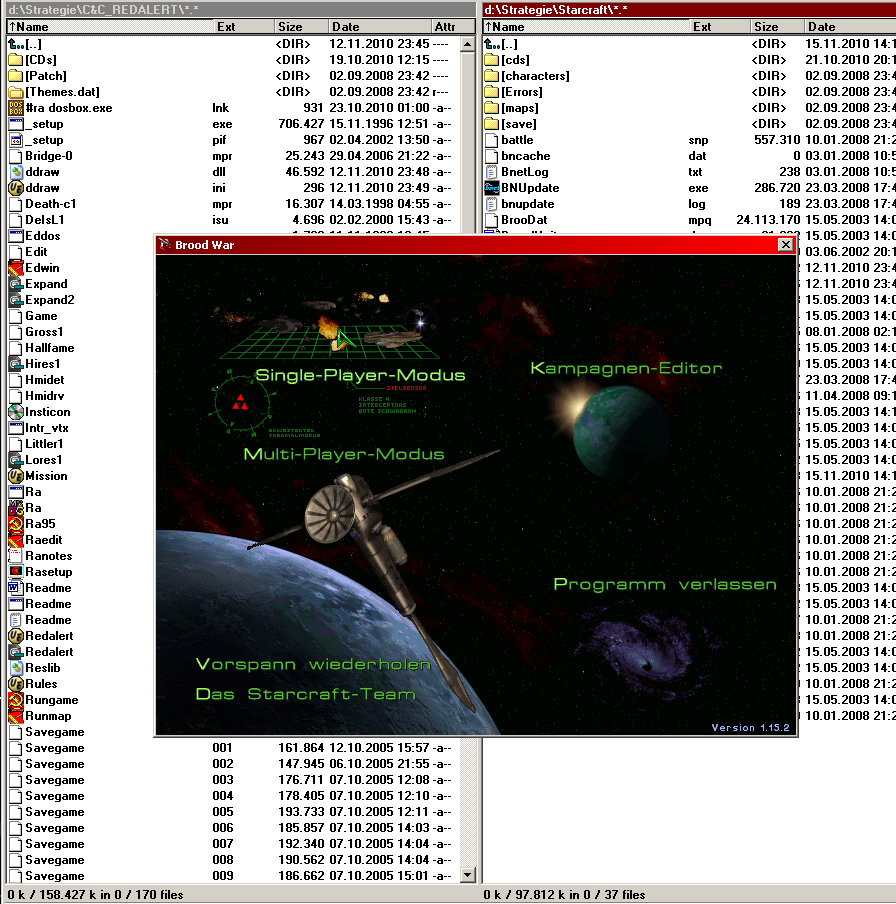896x904 pixels.
Task: Select the Insticon disc icon
Action: (16, 412)
